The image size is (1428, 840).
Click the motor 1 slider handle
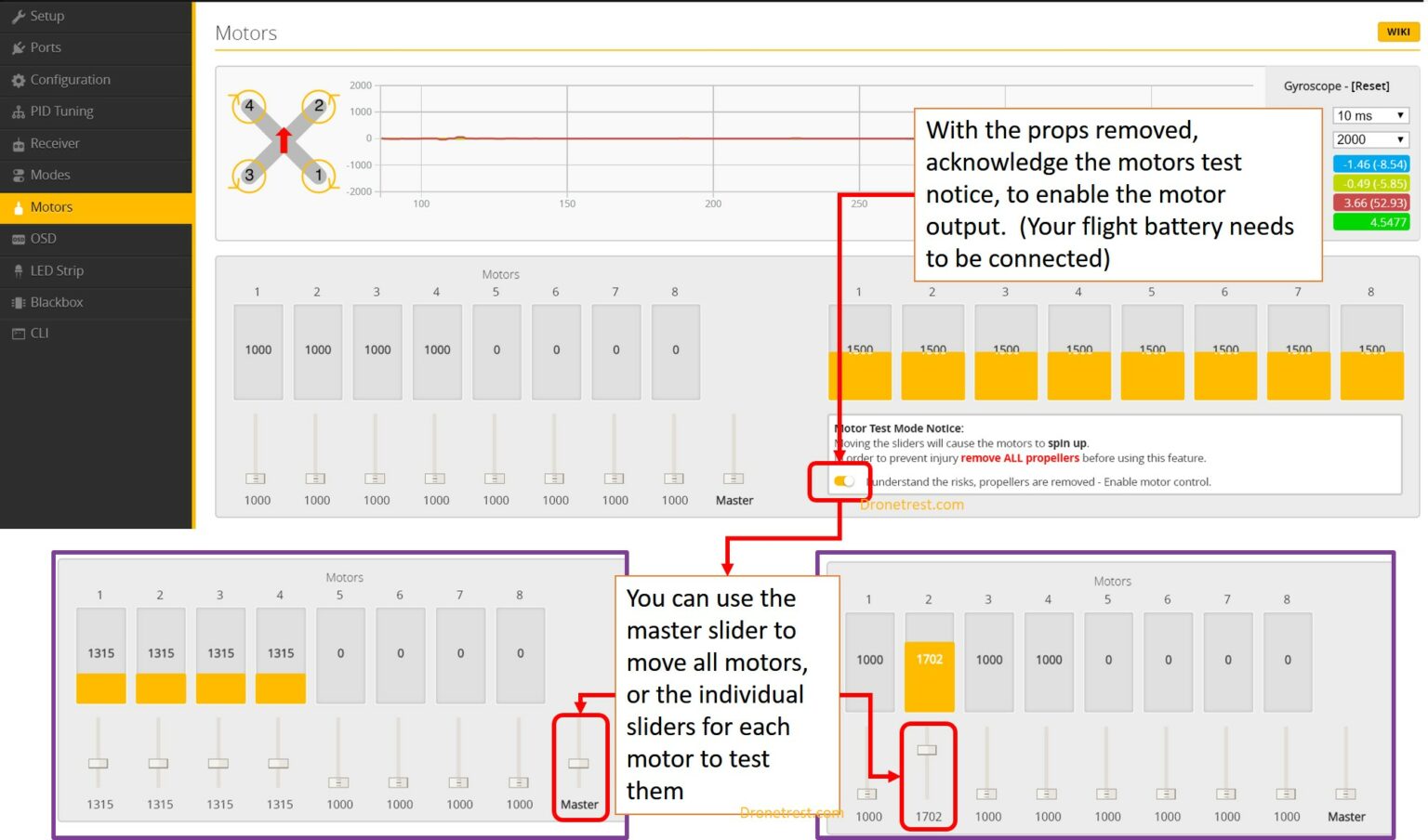[x=256, y=479]
